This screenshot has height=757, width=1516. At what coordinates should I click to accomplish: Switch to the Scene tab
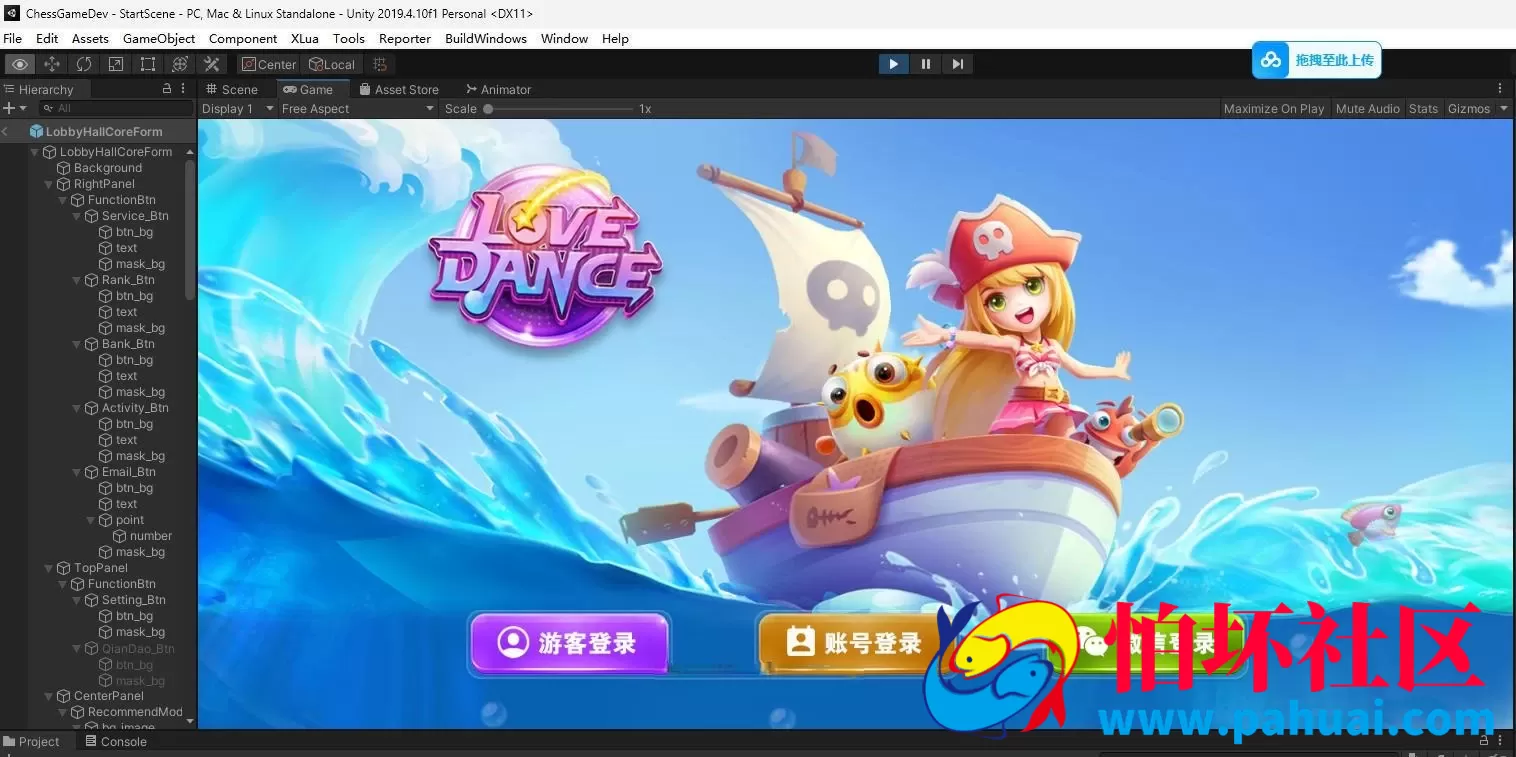[x=232, y=89]
